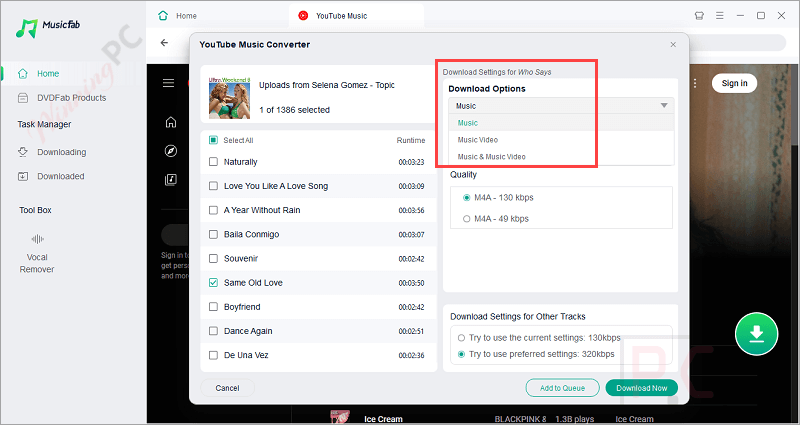
Task: Select M4A - 130 kbps quality
Action: tap(466, 197)
